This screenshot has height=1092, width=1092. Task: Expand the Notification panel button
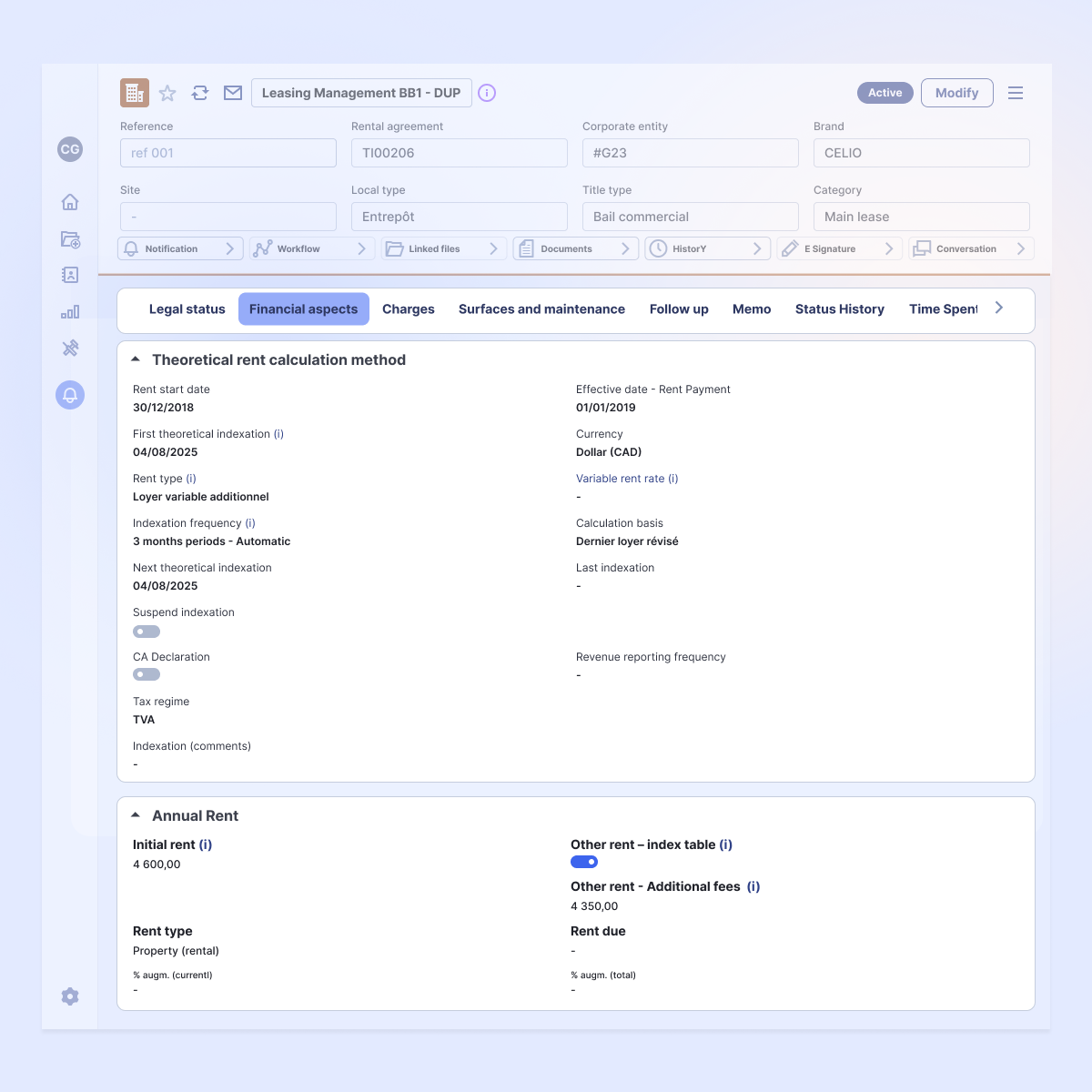pos(180,248)
